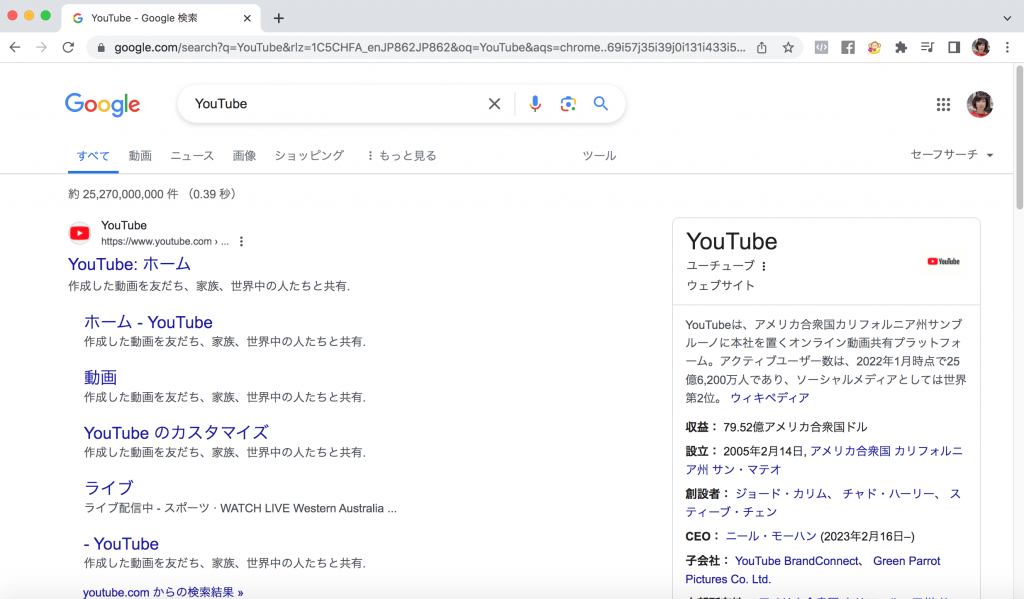Share this page from the address bar
1024x599 pixels.
tap(761, 48)
